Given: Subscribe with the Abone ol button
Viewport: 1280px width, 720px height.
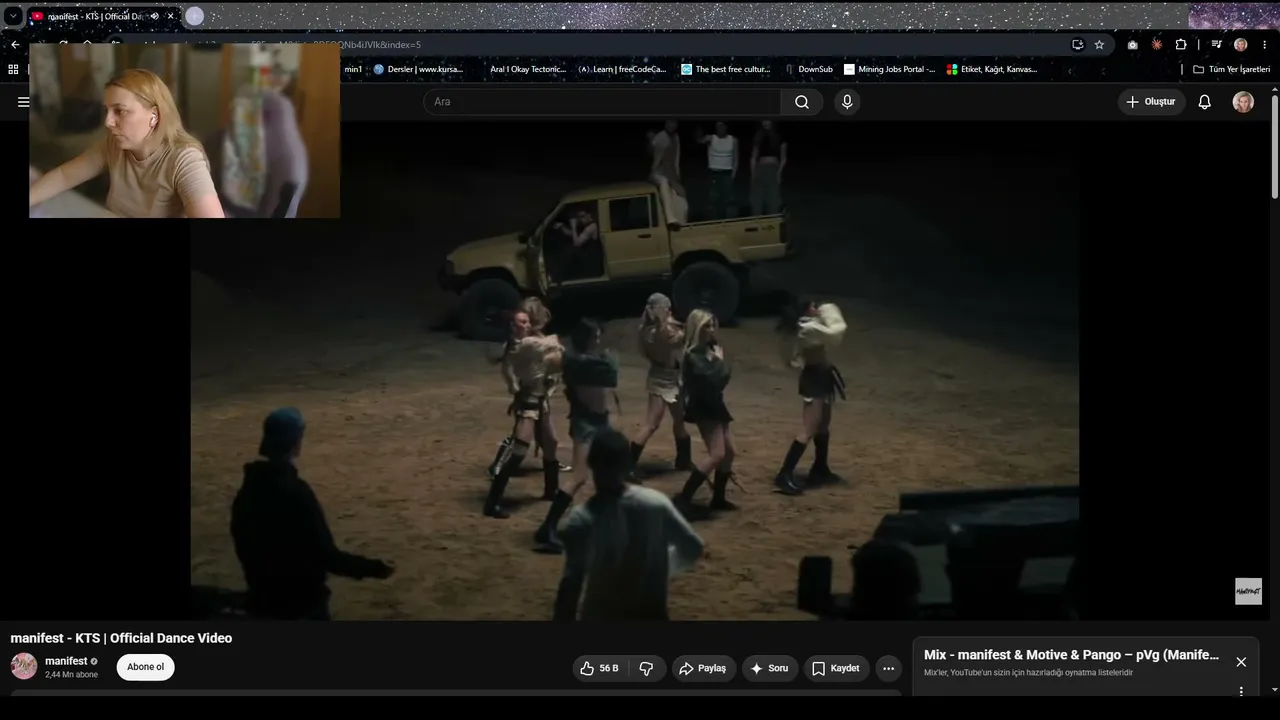Looking at the screenshot, I should [145, 667].
